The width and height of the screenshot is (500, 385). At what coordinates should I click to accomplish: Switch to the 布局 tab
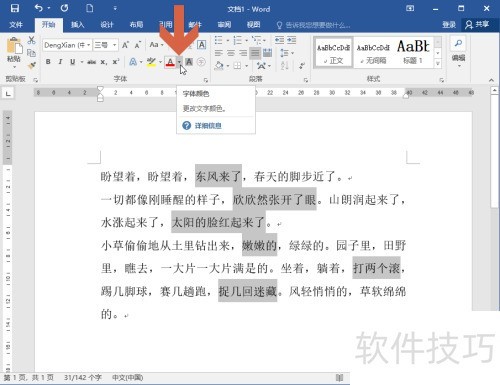pos(136,25)
